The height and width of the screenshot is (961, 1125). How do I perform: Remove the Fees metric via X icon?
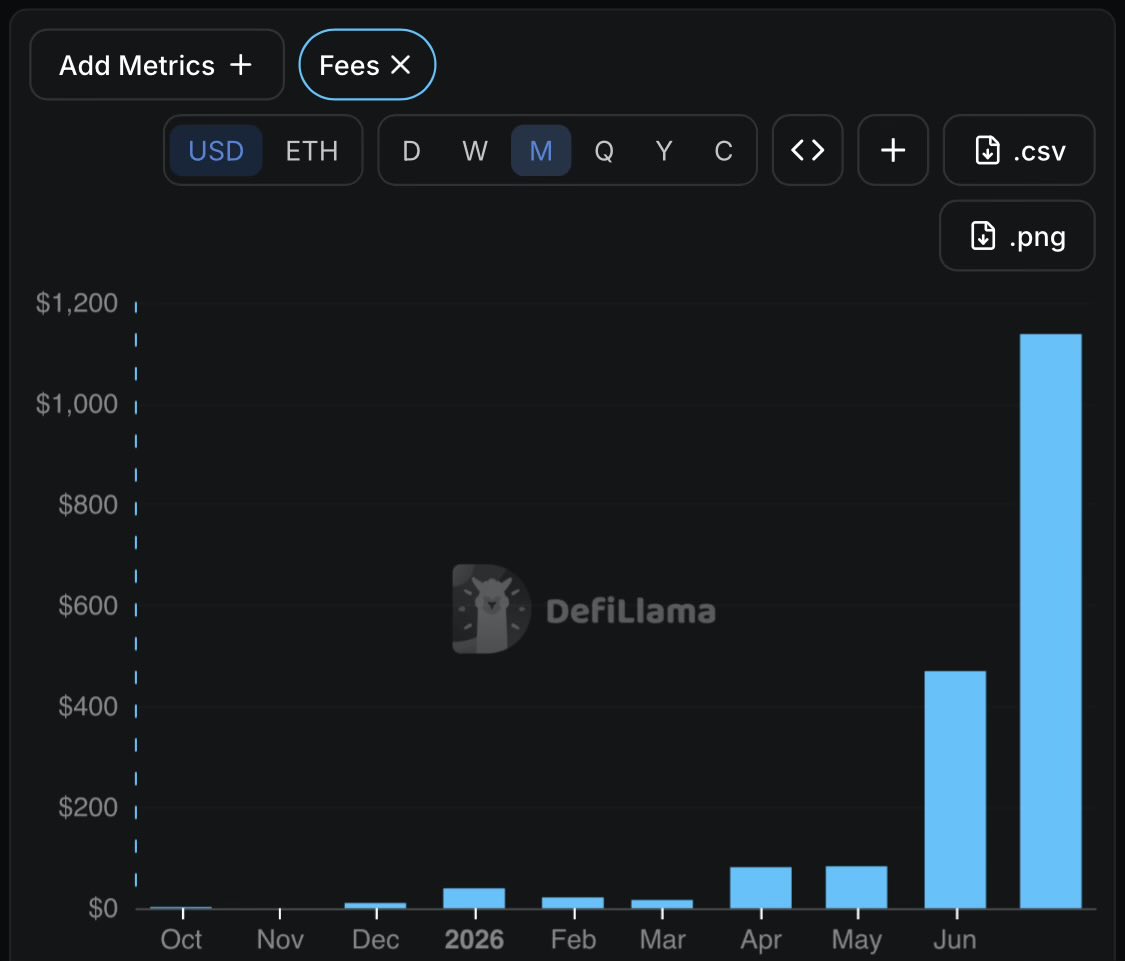coord(401,65)
